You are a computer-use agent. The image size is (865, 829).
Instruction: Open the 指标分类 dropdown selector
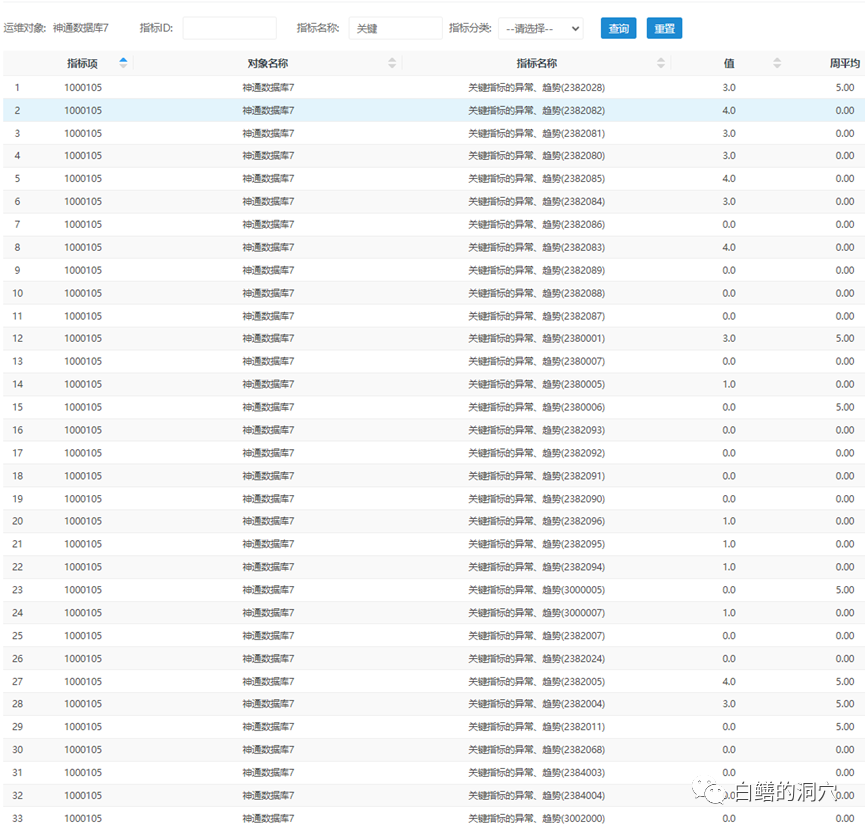(x=541, y=29)
